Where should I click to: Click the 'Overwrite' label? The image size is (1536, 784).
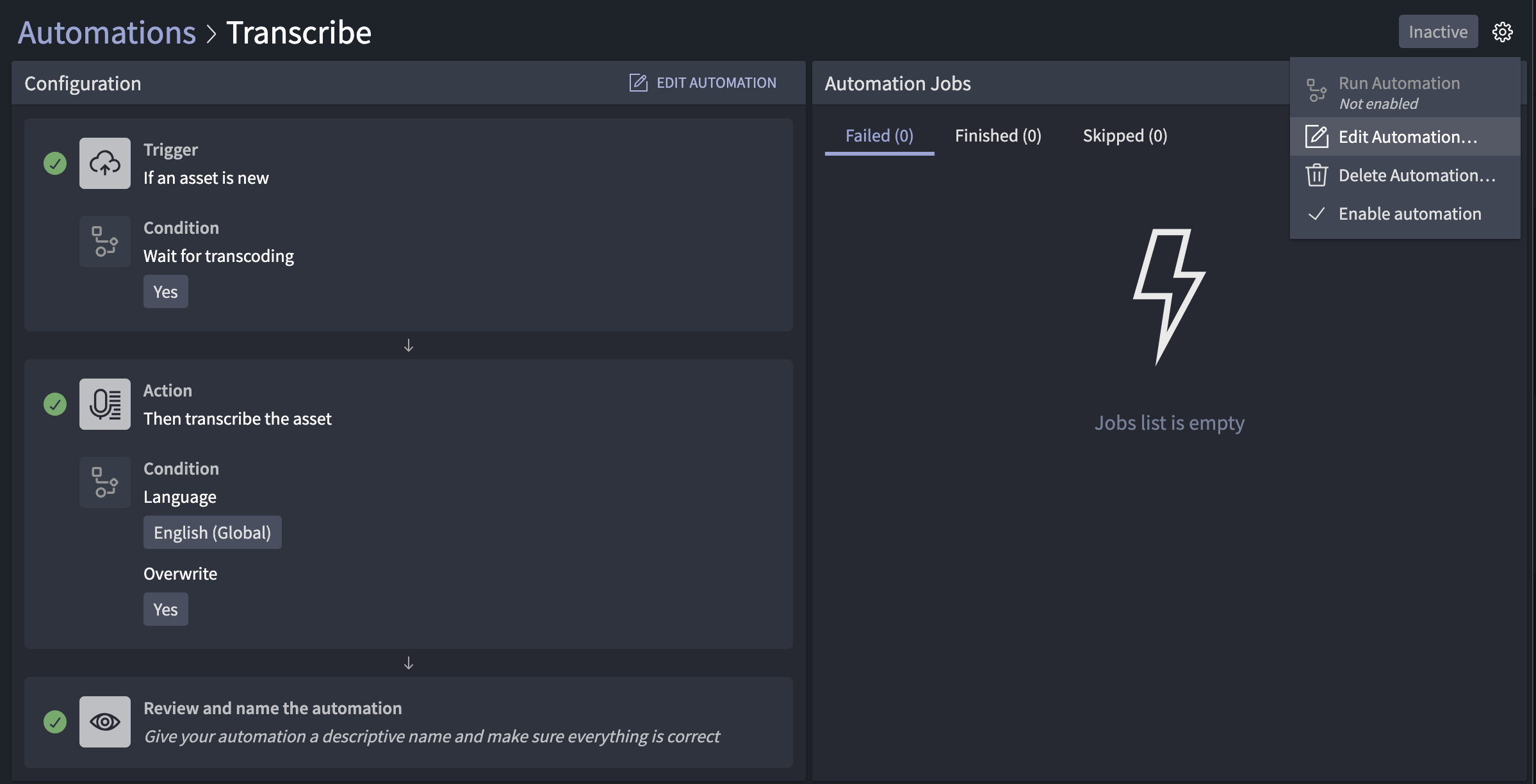pyautogui.click(x=181, y=573)
